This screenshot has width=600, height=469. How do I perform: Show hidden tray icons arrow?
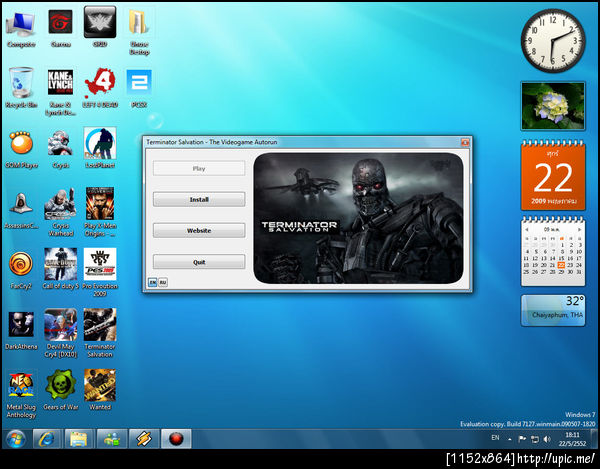click(x=510, y=440)
